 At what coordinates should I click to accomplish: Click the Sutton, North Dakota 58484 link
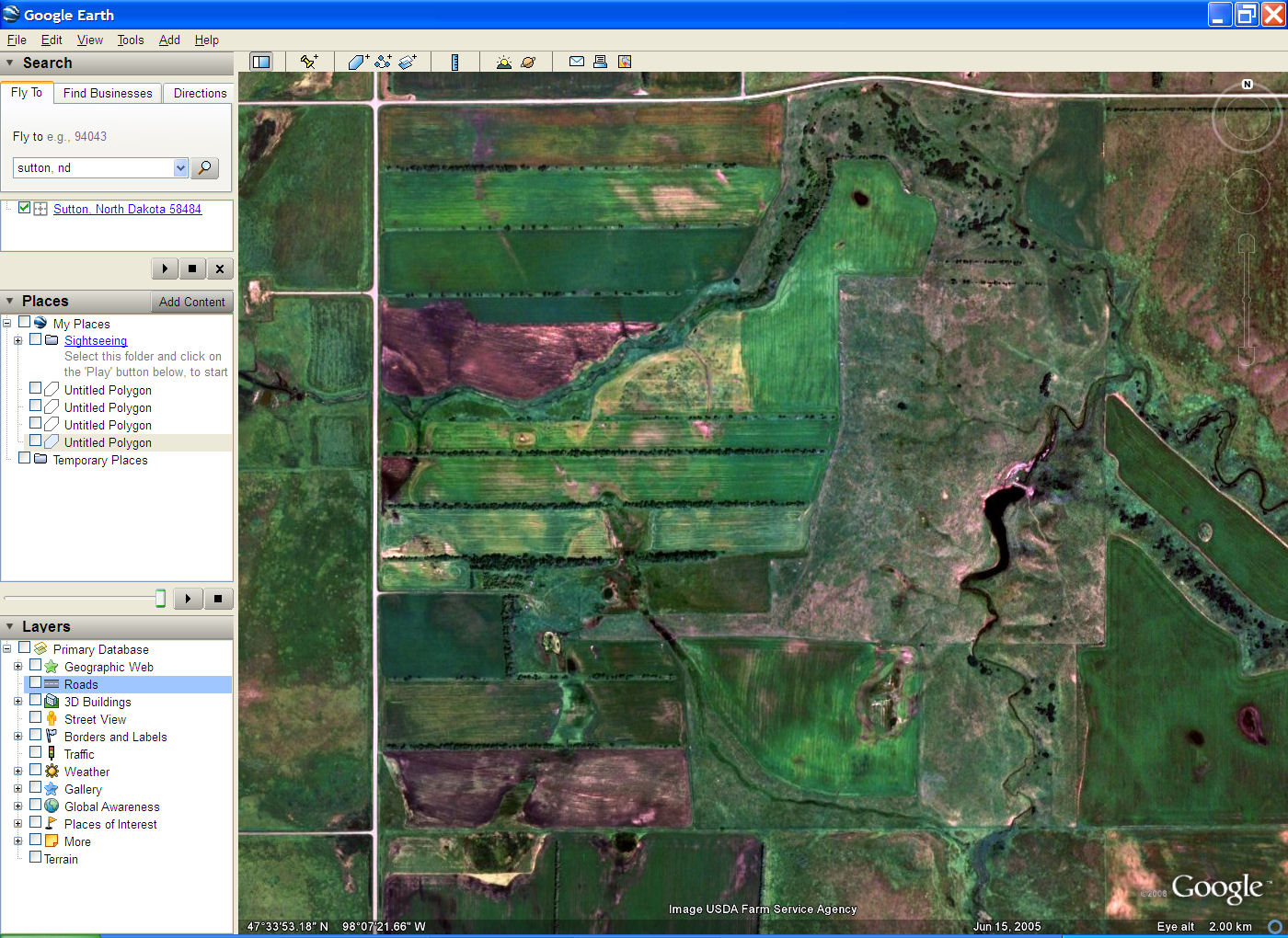tap(127, 209)
